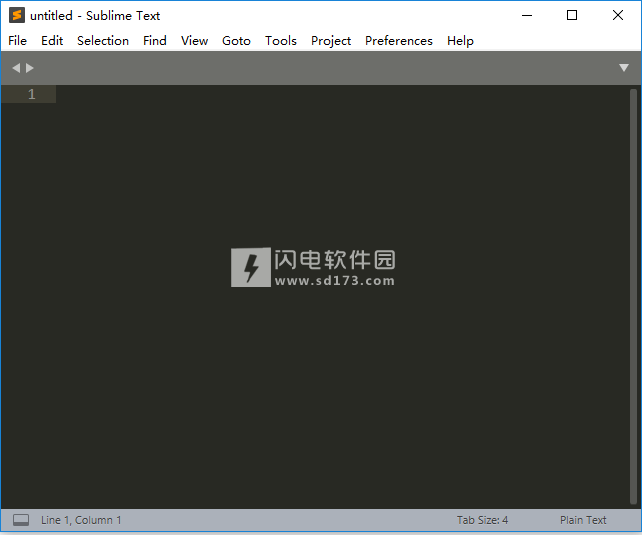Click the Line 1, Column 1 status text

[x=81, y=520]
